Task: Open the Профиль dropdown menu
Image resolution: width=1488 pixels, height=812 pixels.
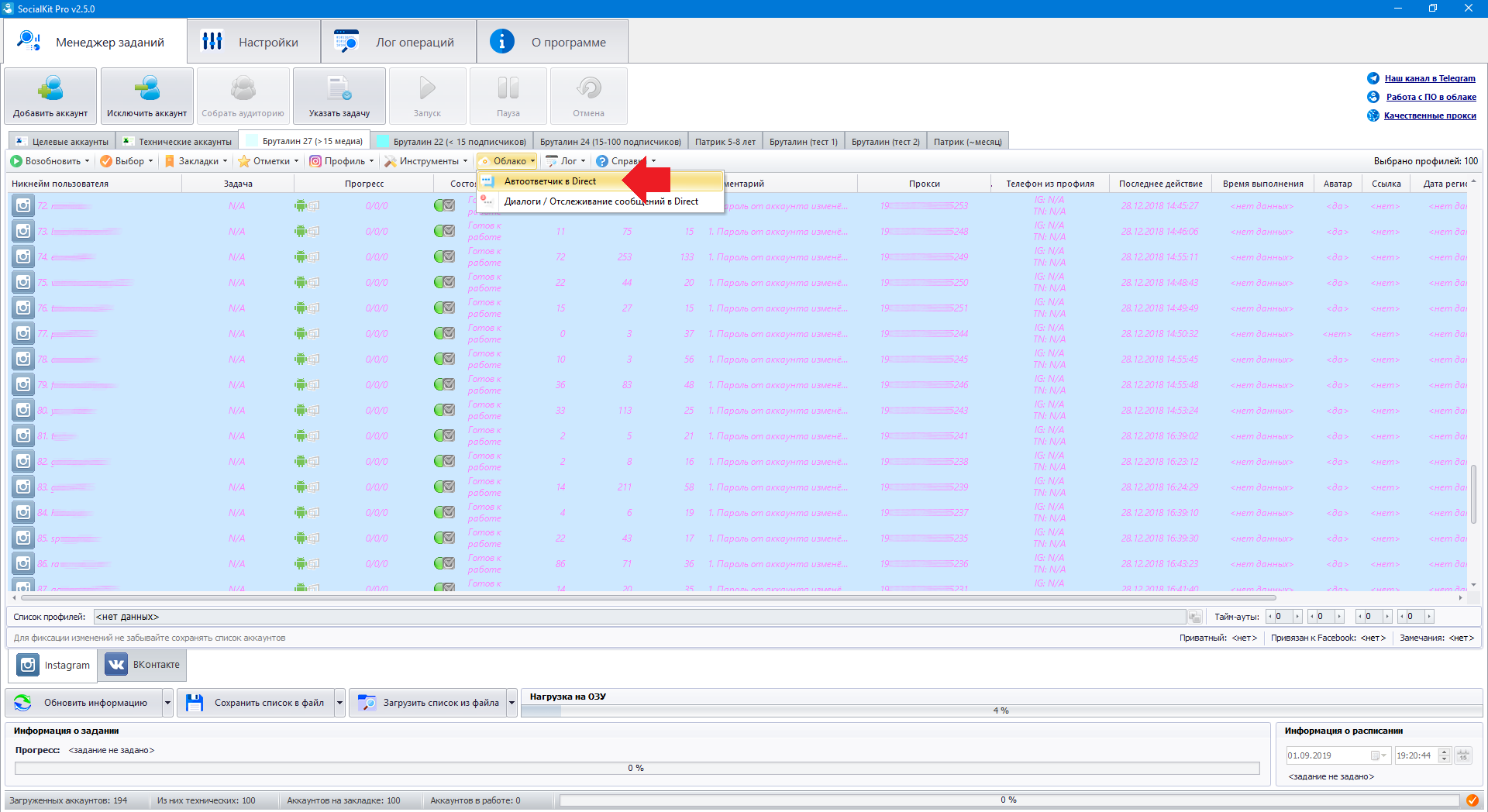Action: [x=342, y=161]
